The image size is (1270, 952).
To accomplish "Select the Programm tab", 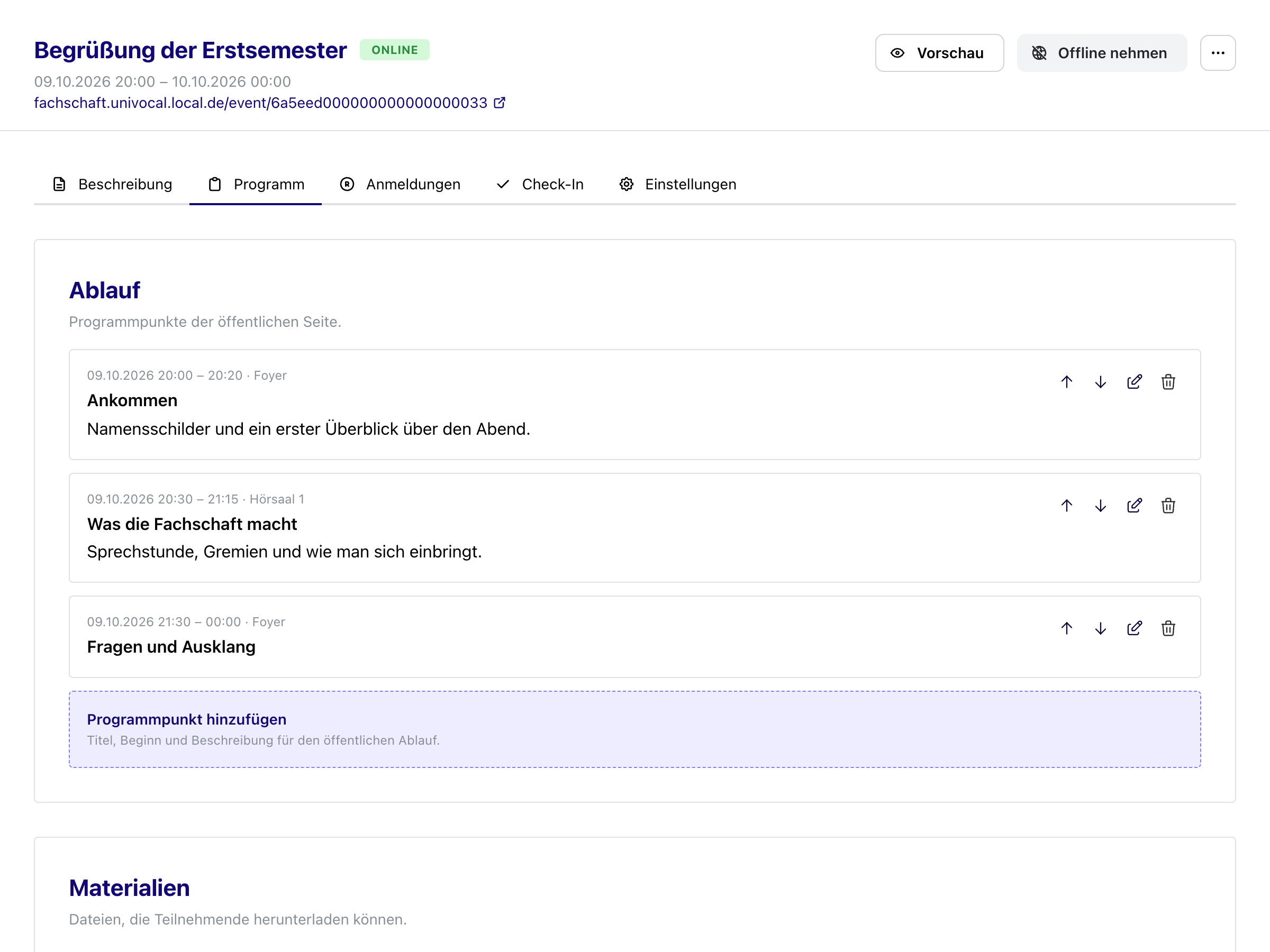I will click(x=256, y=184).
